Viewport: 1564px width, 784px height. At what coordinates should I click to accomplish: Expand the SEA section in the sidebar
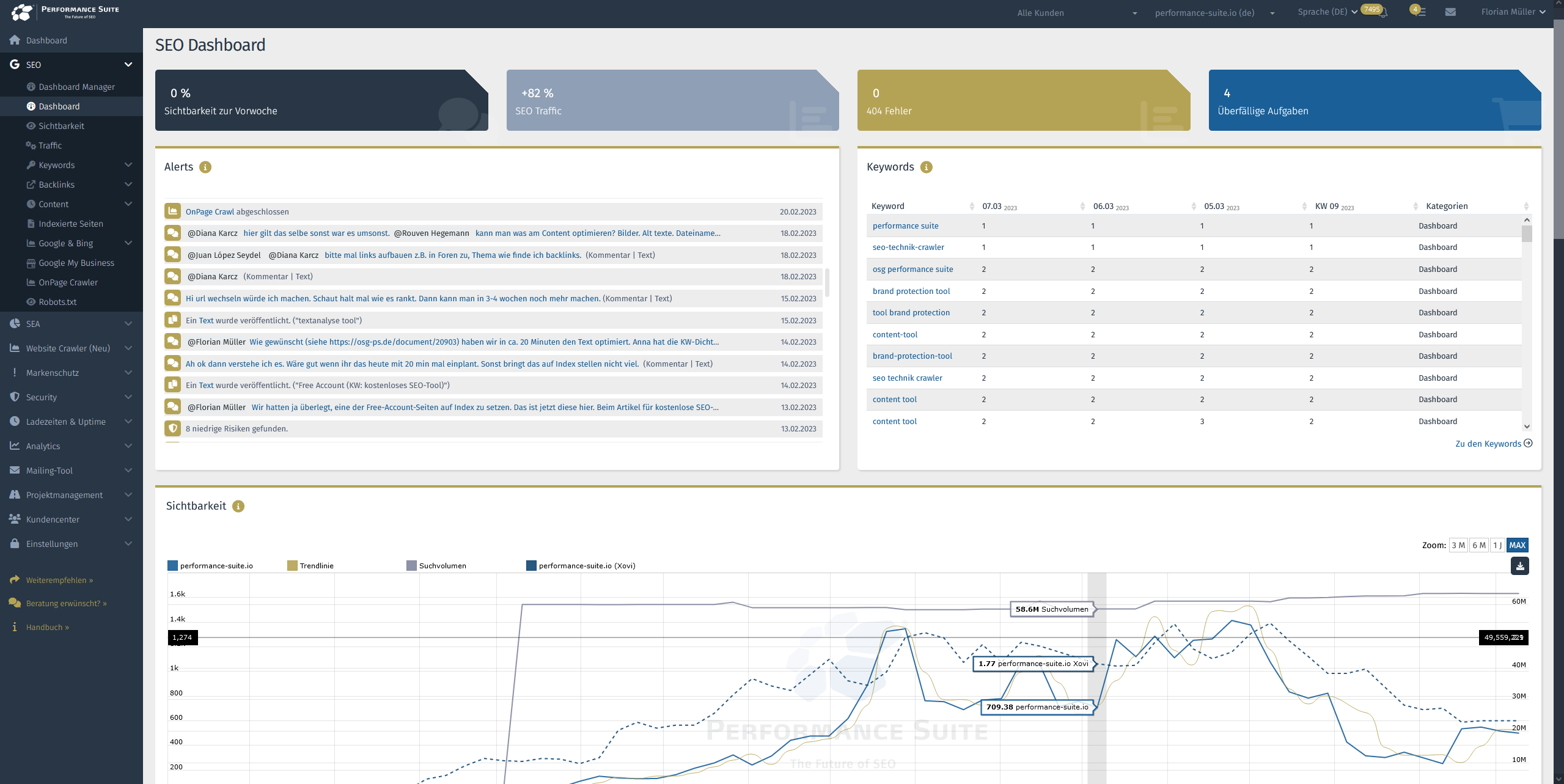[x=33, y=324]
